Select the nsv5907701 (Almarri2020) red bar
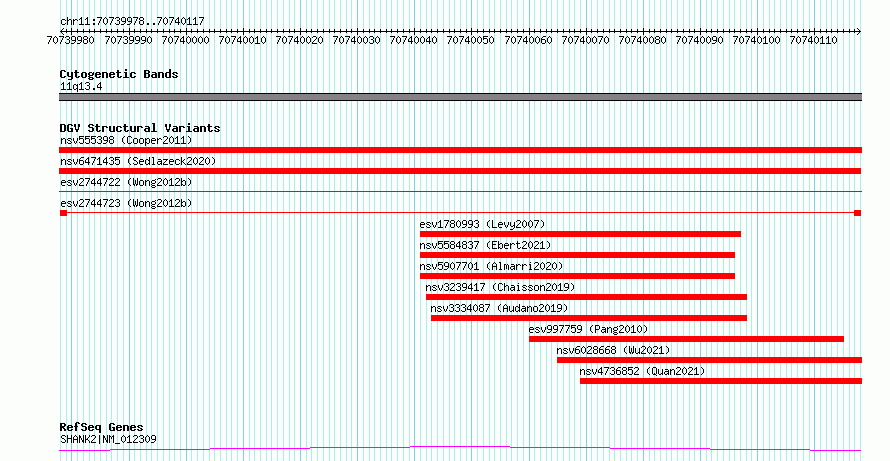The height and width of the screenshot is (461, 890). (577, 276)
